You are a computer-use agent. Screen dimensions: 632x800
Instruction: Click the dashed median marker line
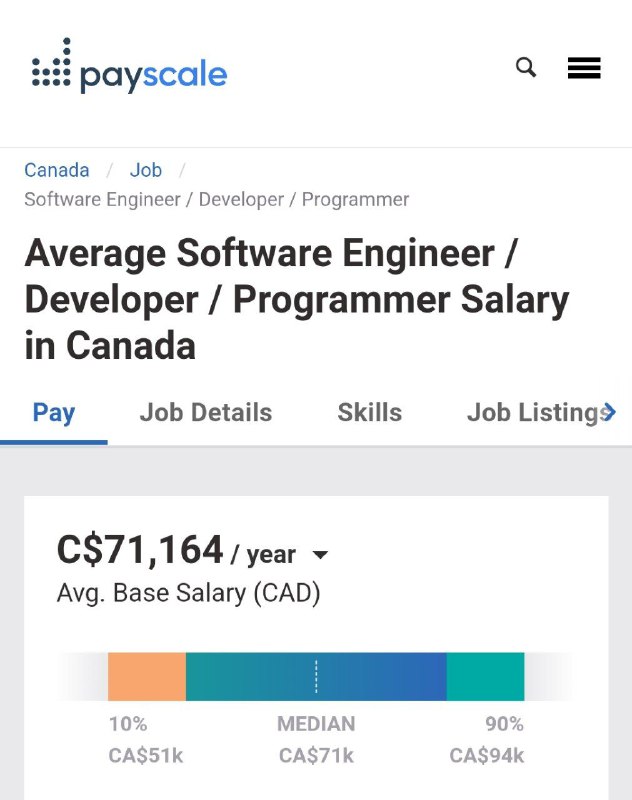(316, 677)
